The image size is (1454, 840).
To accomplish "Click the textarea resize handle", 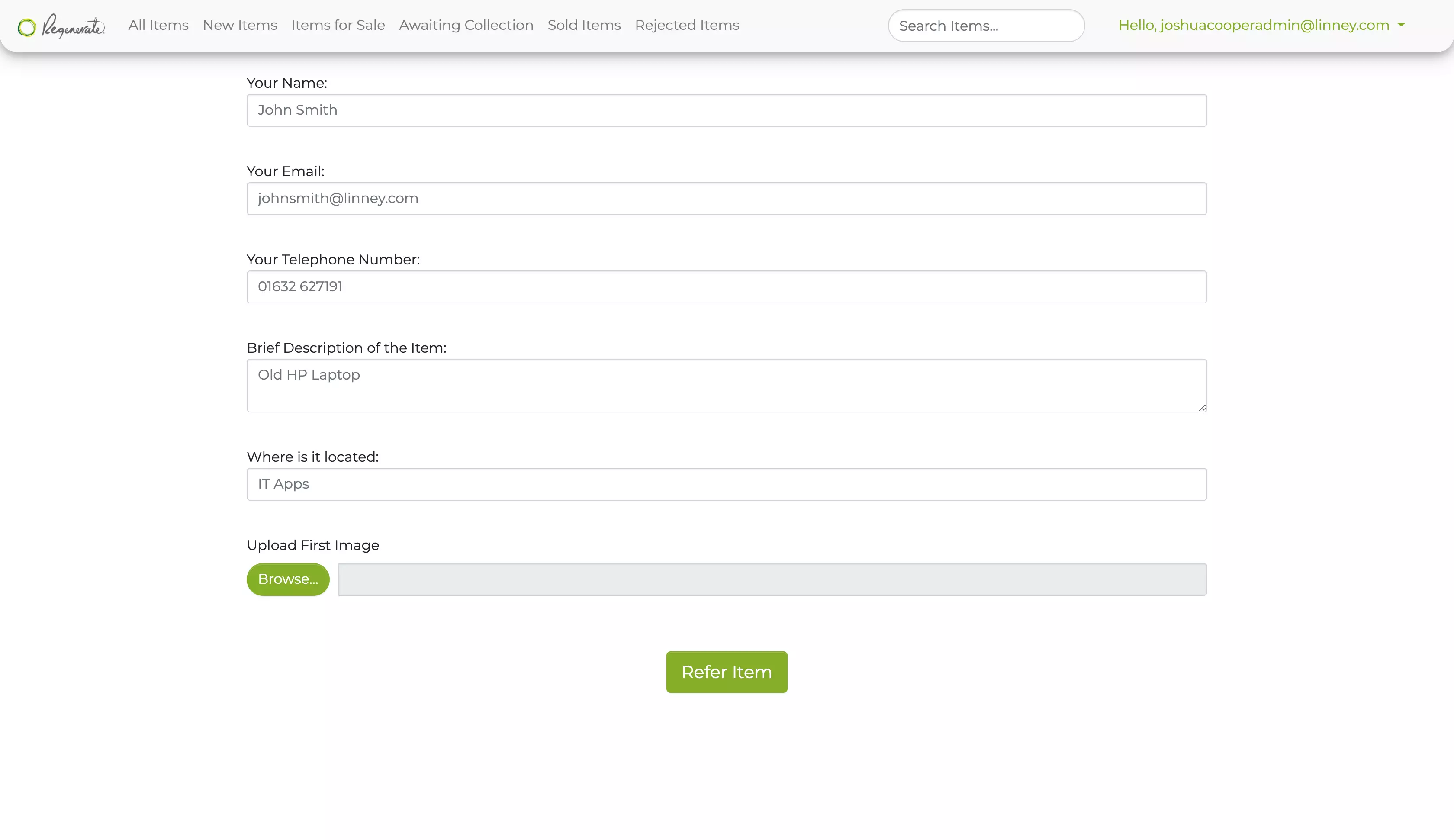I will [x=1201, y=408].
